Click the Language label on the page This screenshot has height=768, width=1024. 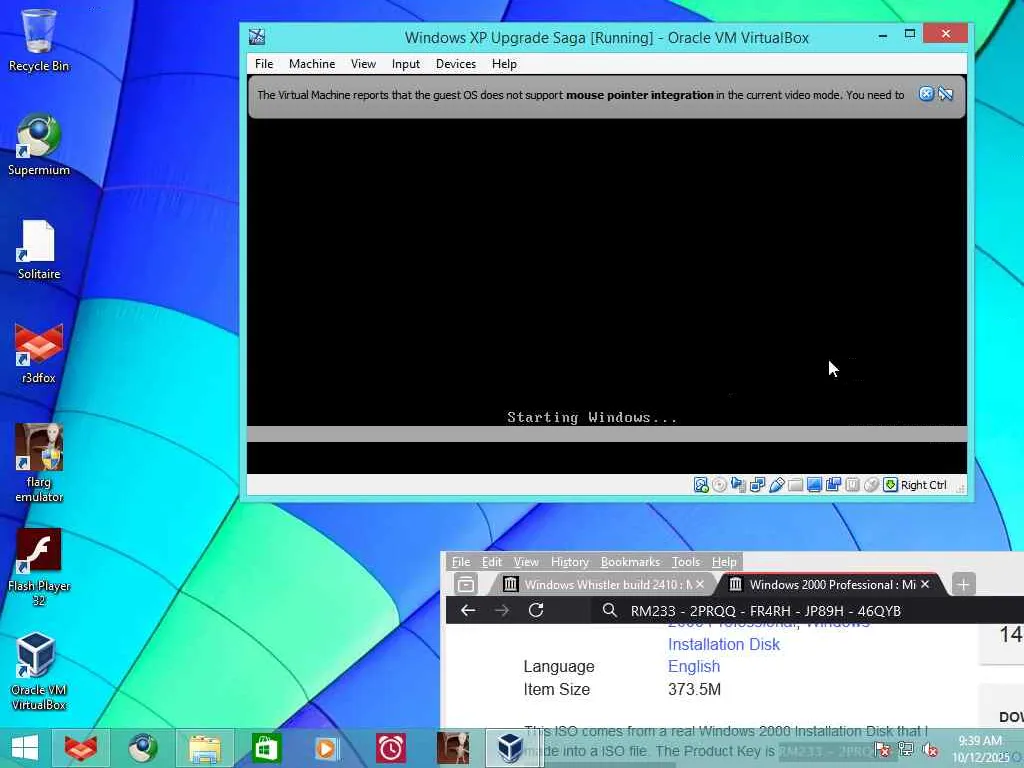[x=559, y=667]
